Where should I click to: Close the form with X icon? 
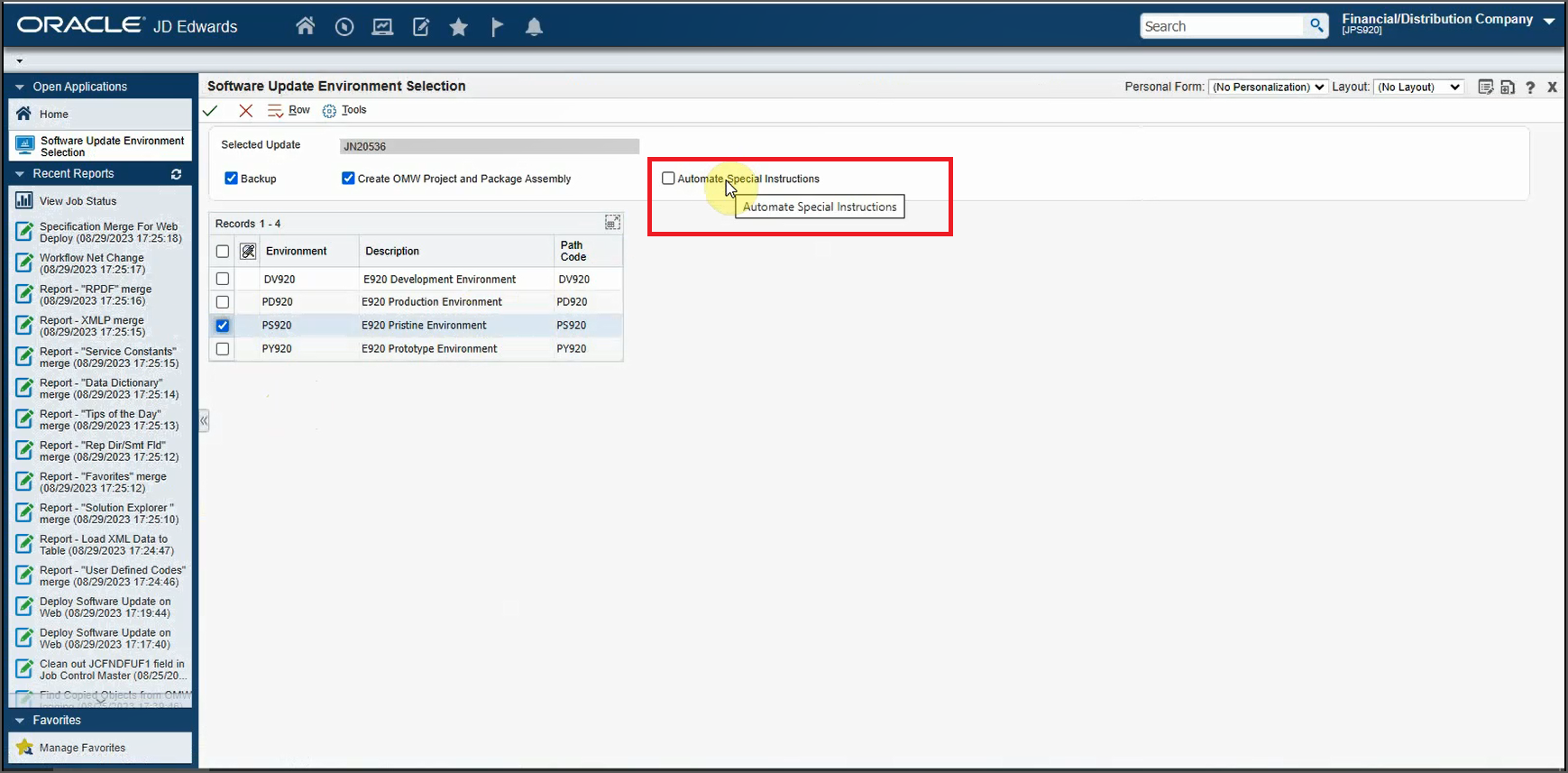[1552, 87]
